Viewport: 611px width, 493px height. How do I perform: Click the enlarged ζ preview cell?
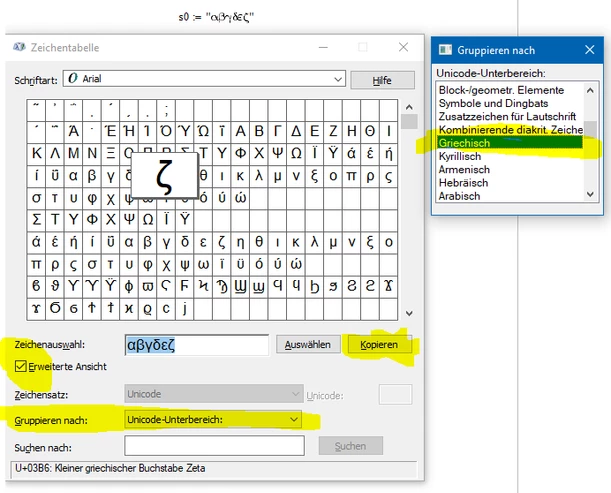164,175
